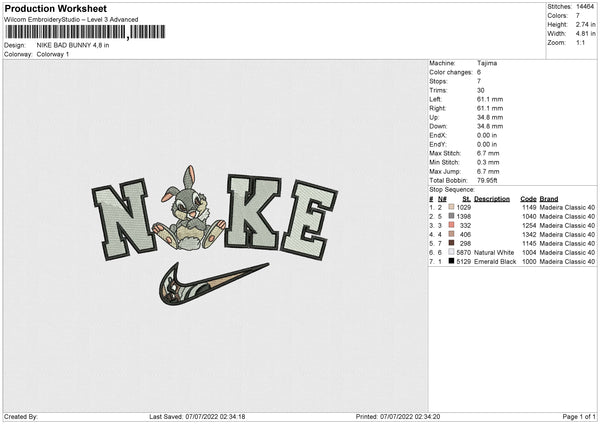This screenshot has width=600, height=424.
Task: Select thread color swatch 406
Action: pos(451,234)
